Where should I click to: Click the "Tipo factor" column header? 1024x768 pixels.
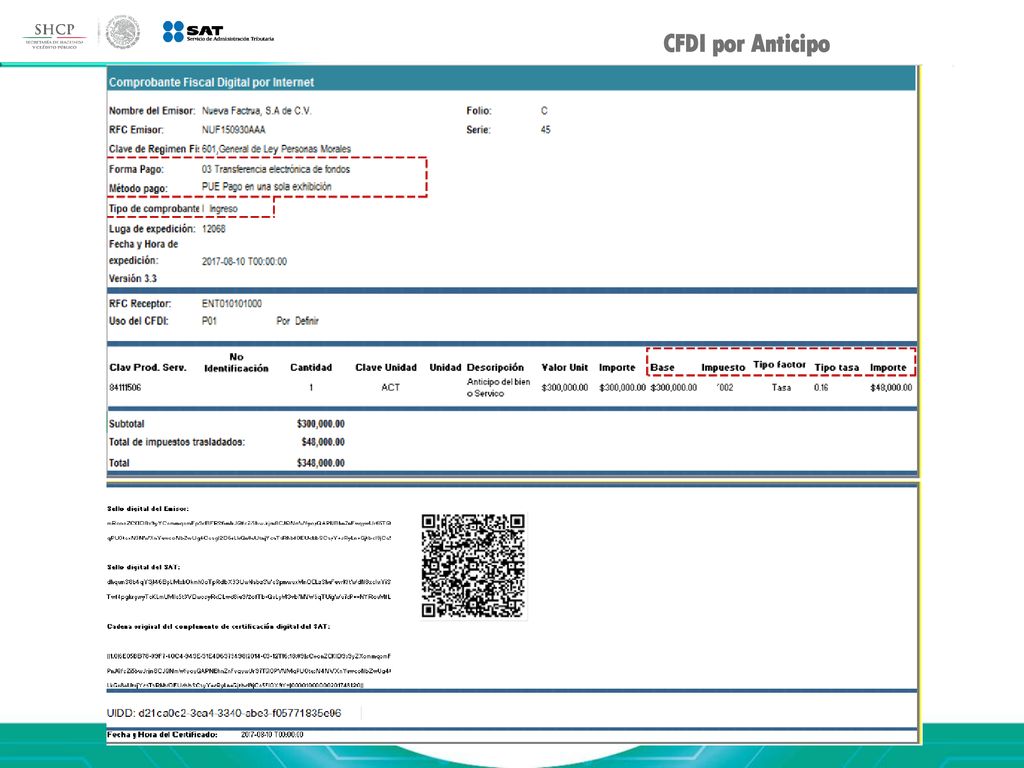tap(780, 364)
